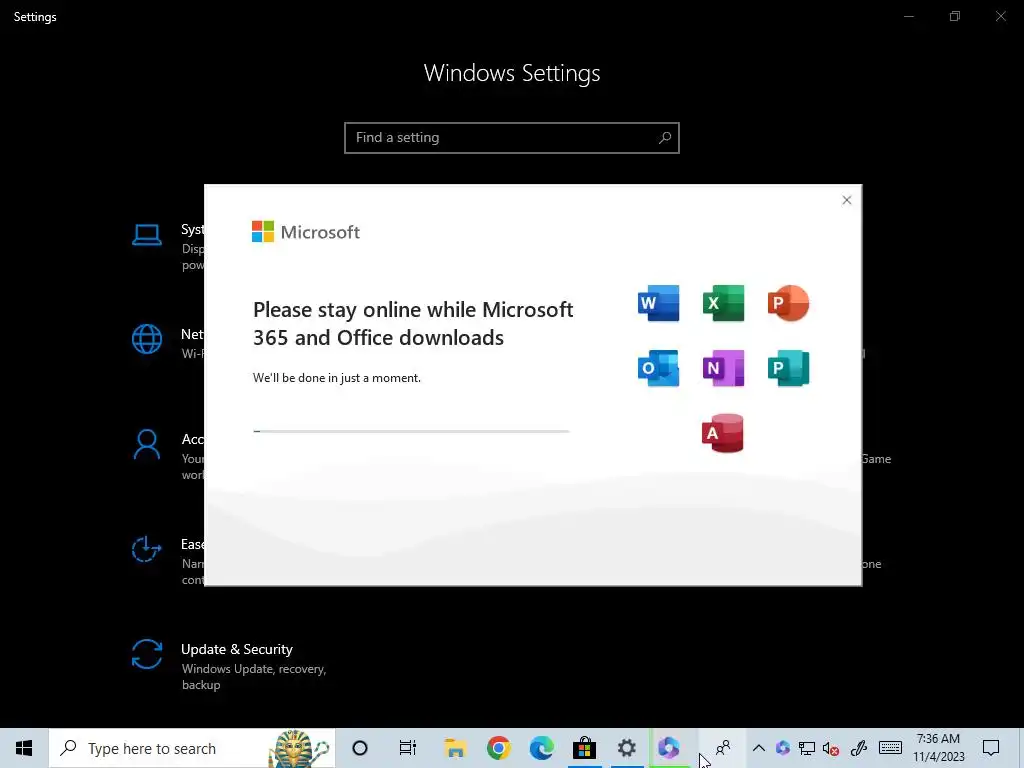Click the muted volume tray icon
The width and height of the screenshot is (1024, 768).
point(831,749)
